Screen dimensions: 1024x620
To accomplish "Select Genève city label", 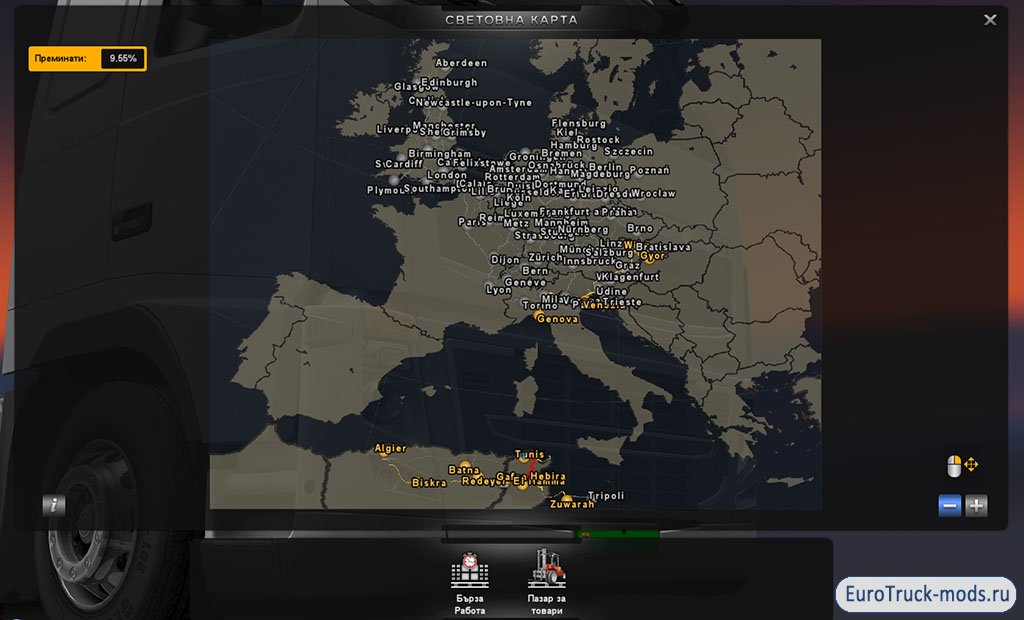I will (525, 282).
